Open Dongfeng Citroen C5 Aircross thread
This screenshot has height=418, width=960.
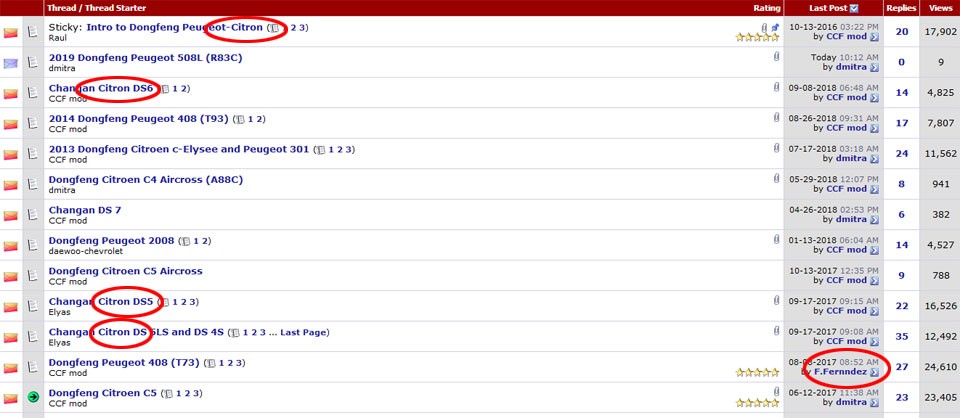coord(125,271)
